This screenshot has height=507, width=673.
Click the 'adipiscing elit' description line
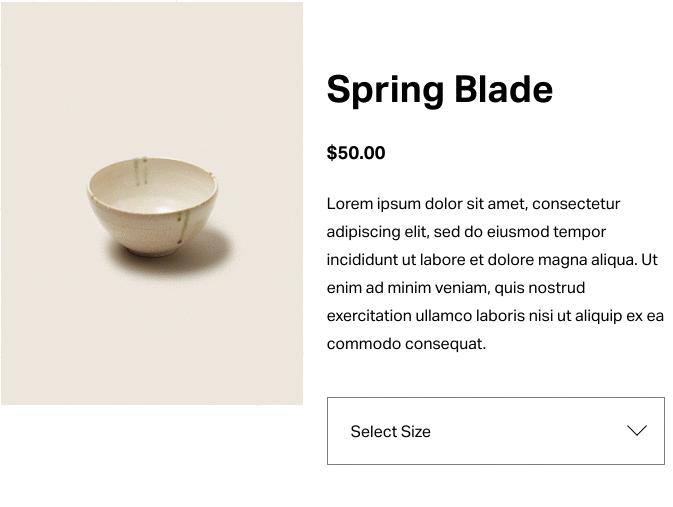[466, 232]
